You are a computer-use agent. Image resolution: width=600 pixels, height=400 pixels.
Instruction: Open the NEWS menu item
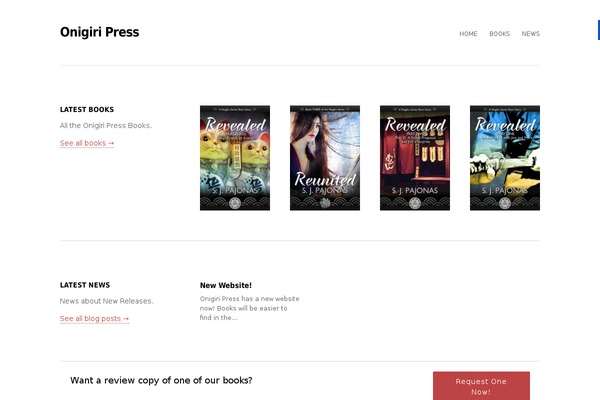pyautogui.click(x=531, y=34)
